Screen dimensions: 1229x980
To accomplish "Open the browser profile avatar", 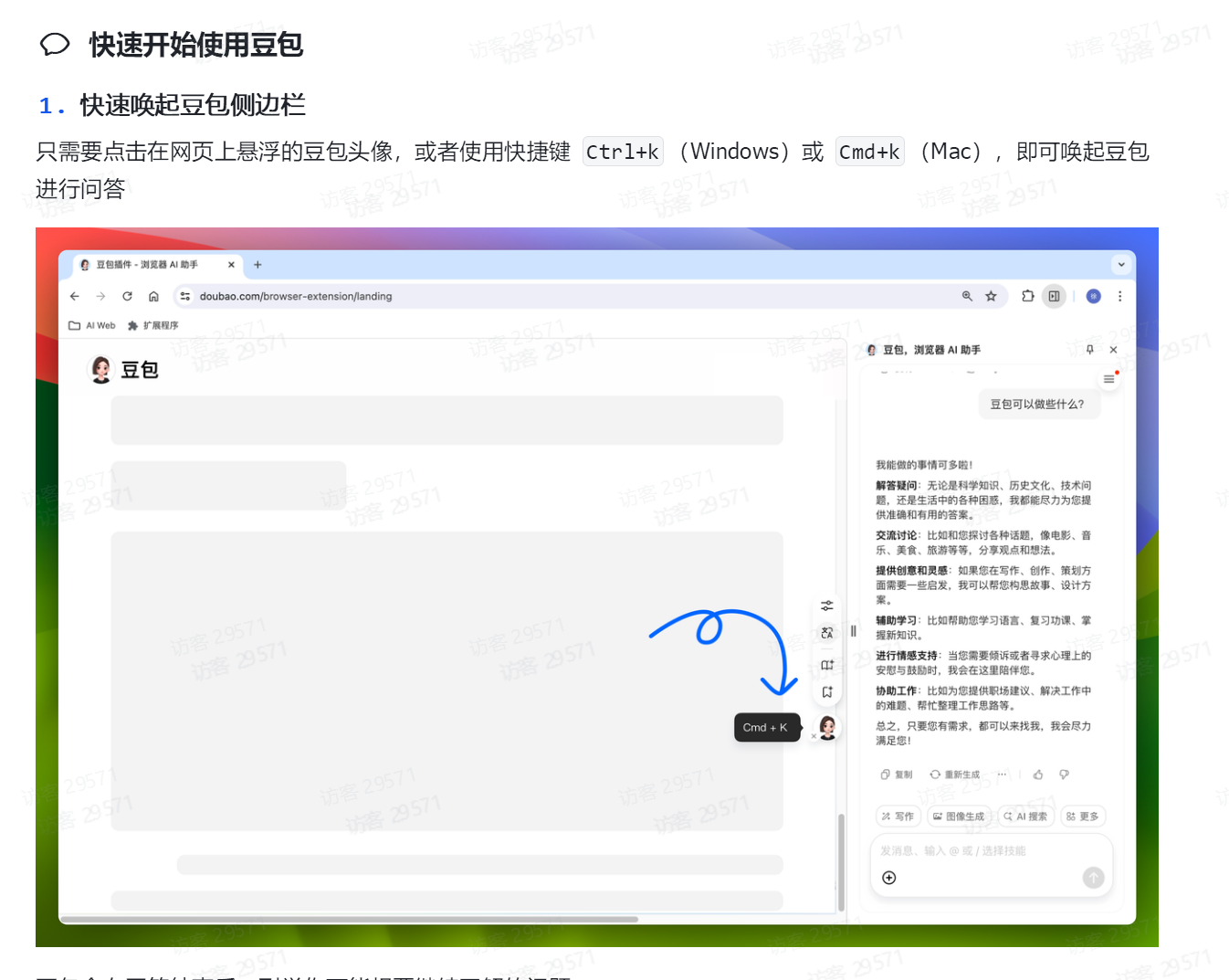I will pos(1093,296).
